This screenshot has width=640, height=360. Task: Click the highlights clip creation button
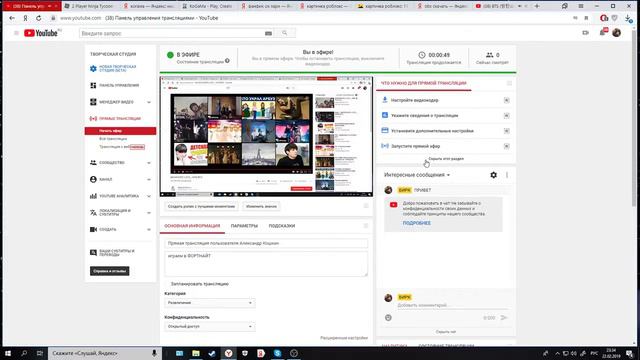(x=202, y=206)
